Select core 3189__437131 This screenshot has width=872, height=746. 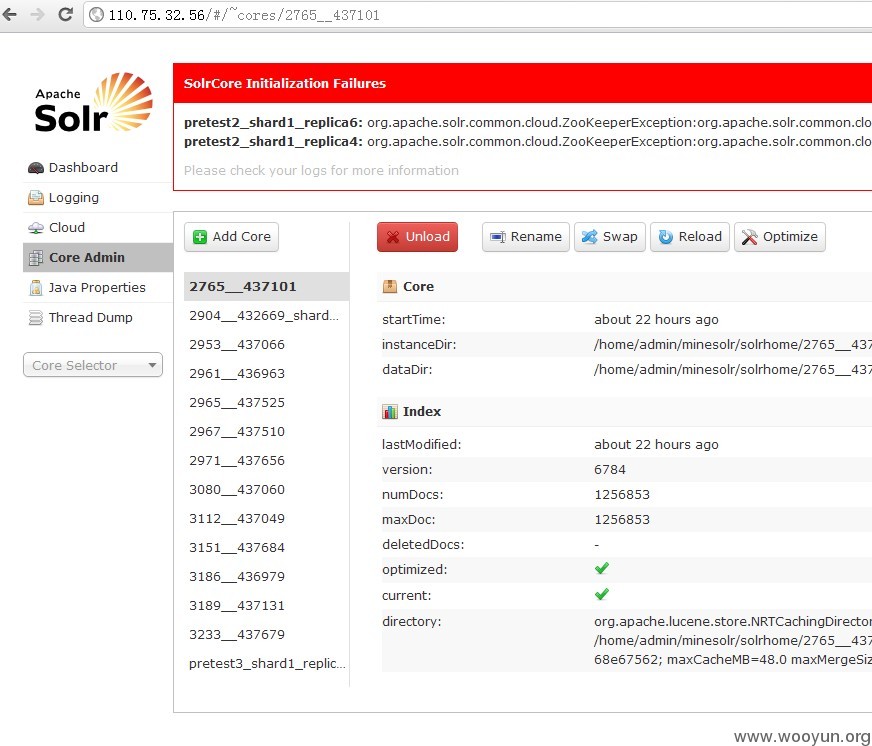(266, 605)
